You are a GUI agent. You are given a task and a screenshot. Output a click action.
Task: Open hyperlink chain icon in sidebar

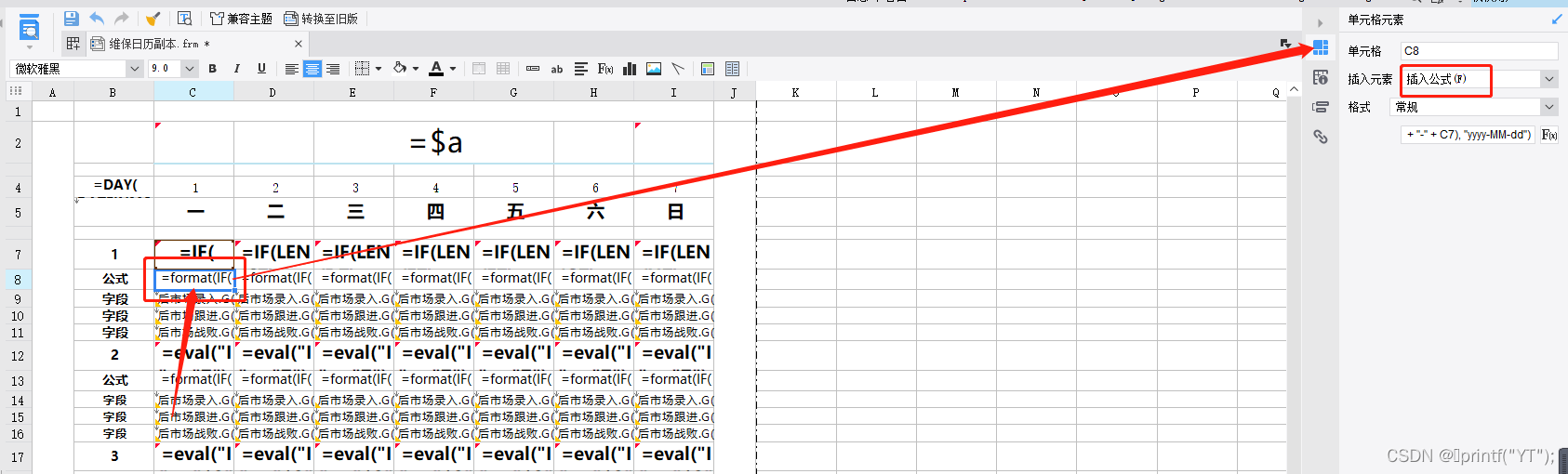click(1320, 137)
